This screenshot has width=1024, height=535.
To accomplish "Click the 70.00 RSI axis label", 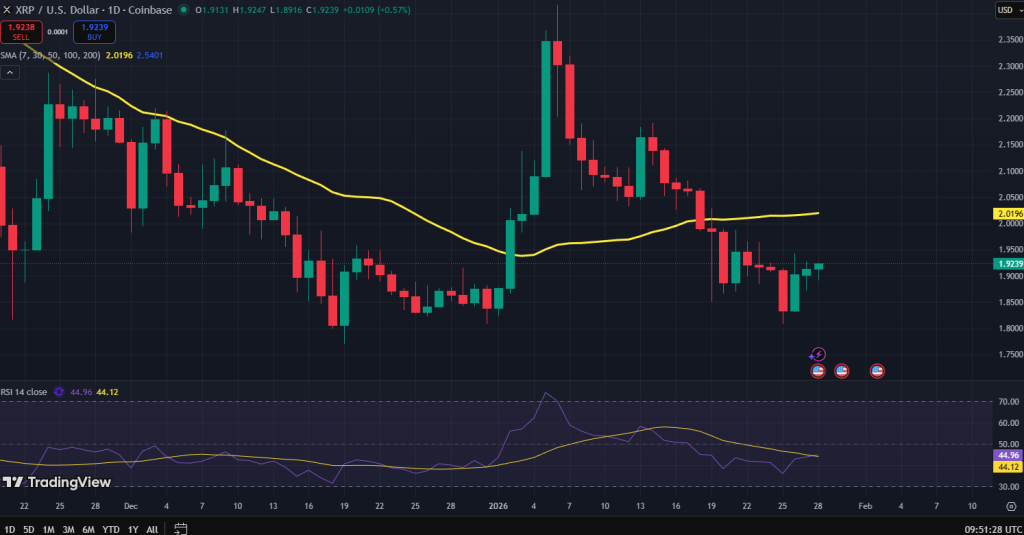I will pyautogui.click(x=1009, y=402).
